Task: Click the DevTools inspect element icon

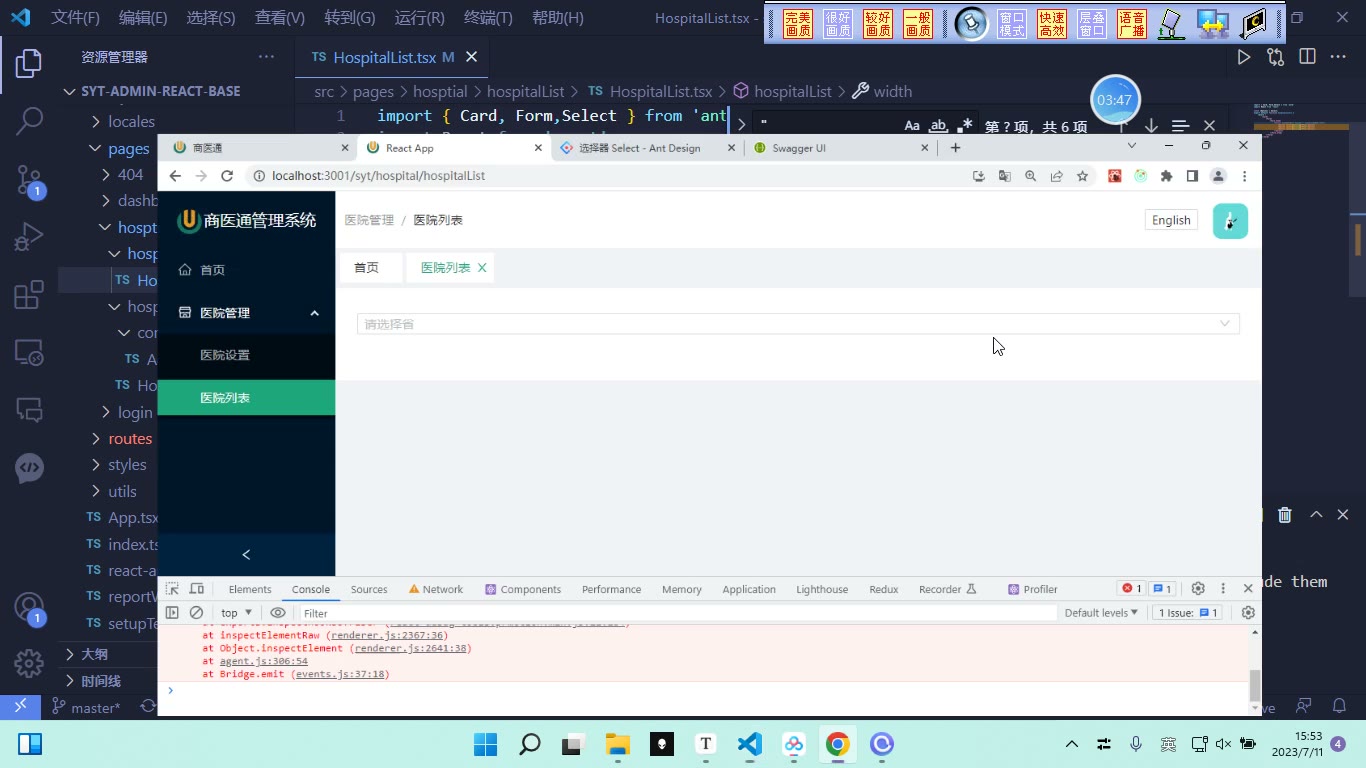Action: coord(173,589)
